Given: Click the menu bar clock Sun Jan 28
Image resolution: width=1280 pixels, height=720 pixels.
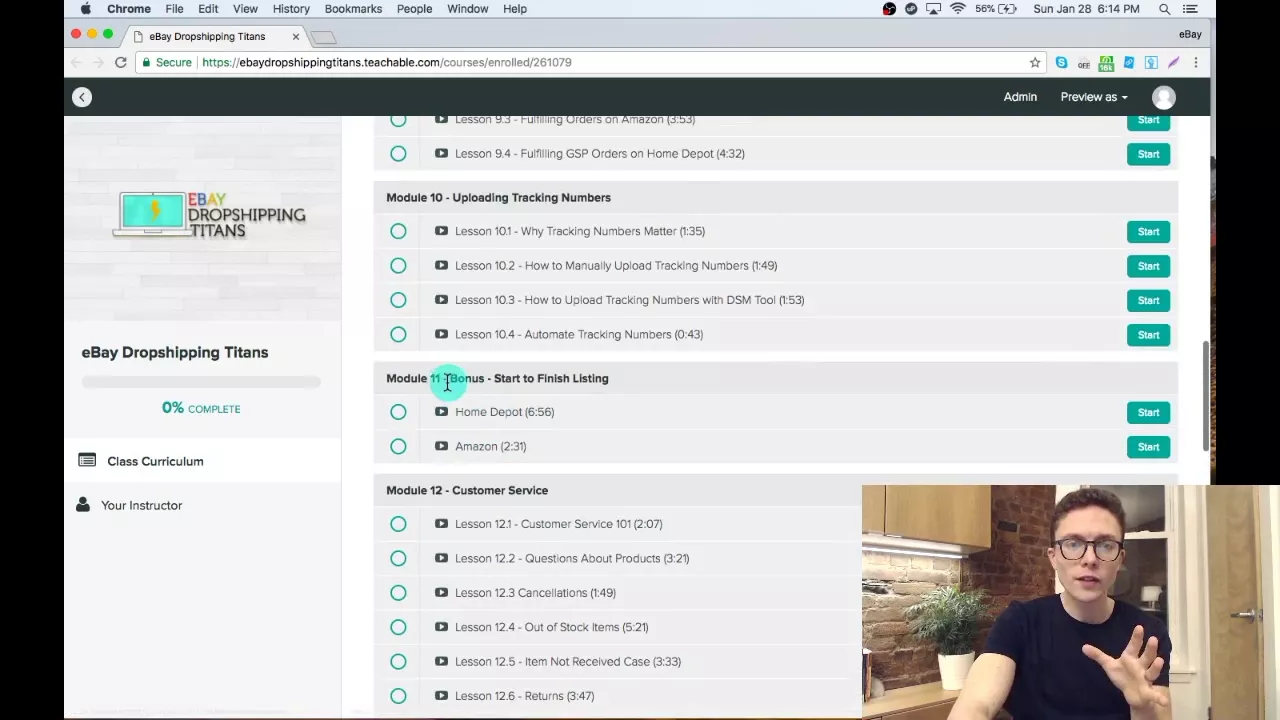Looking at the screenshot, I should tap(1086, 9).
